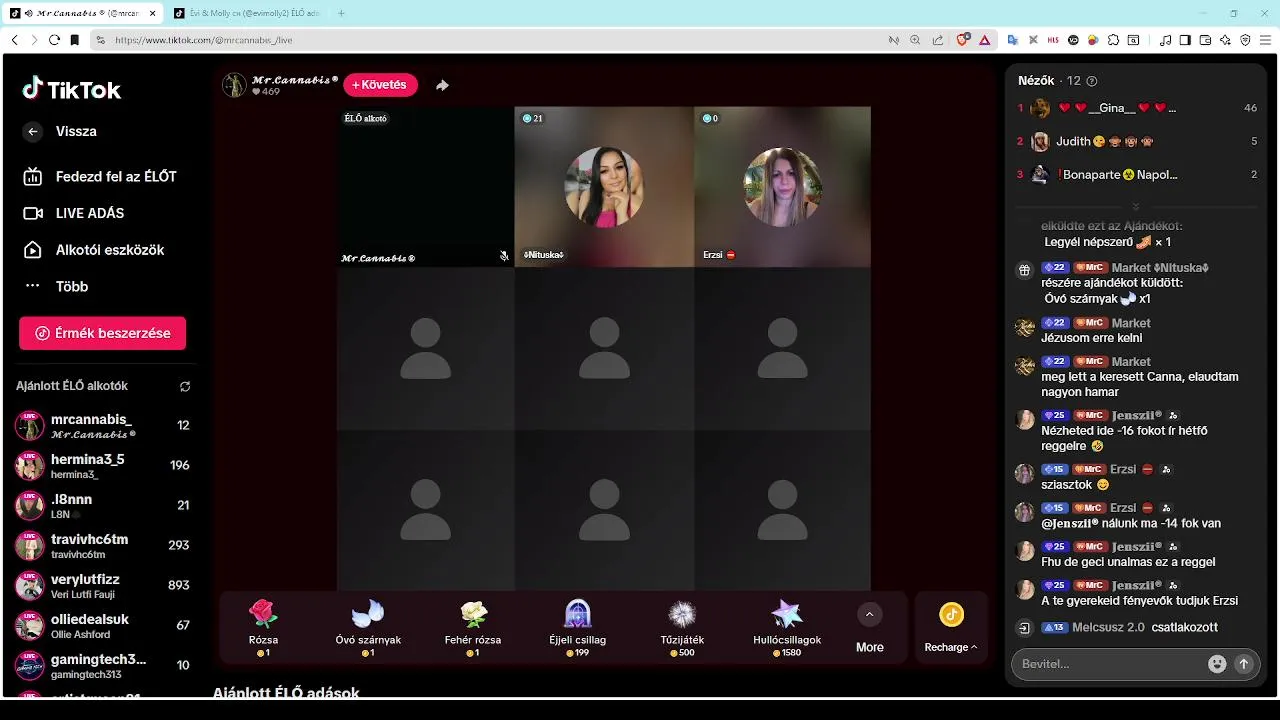Open the emoji picker in chat
The width and height of the screenshot is (1280, 720).
pyautogui.click(x=1217, y=664)
